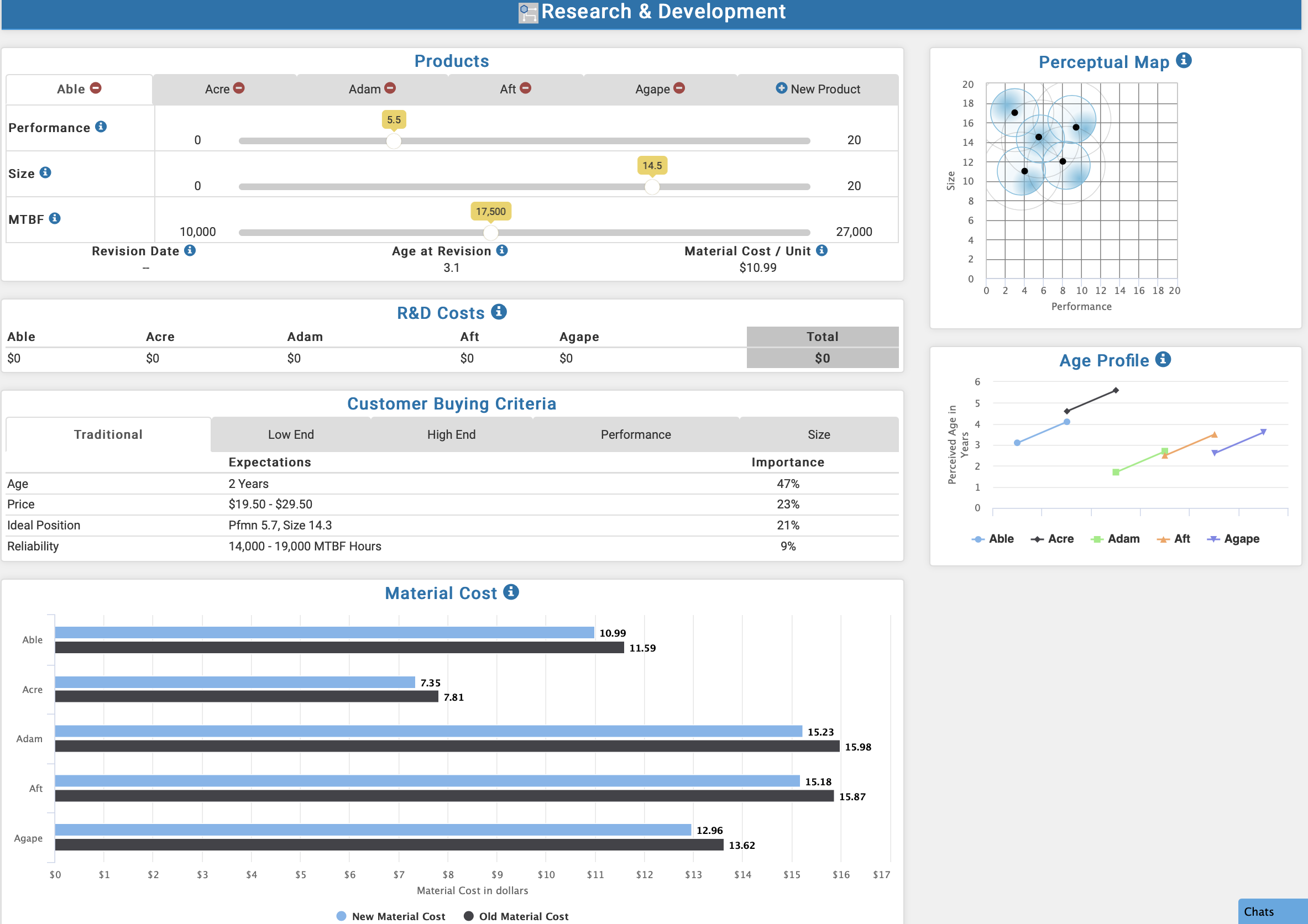
Task: Click Revision Date info icon
Action: click(x=190, y=250)
